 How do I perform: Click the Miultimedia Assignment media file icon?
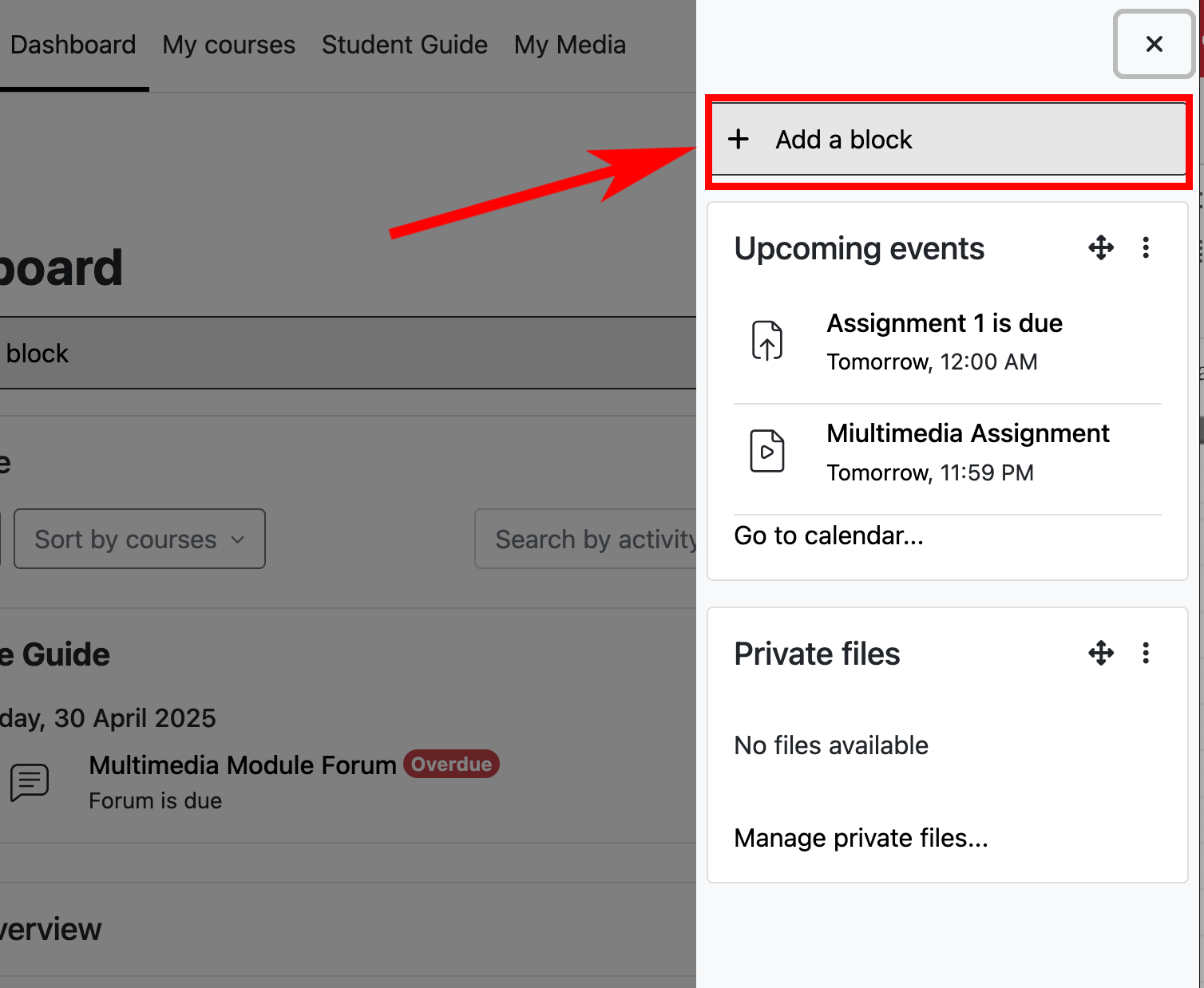pos(767,451)
